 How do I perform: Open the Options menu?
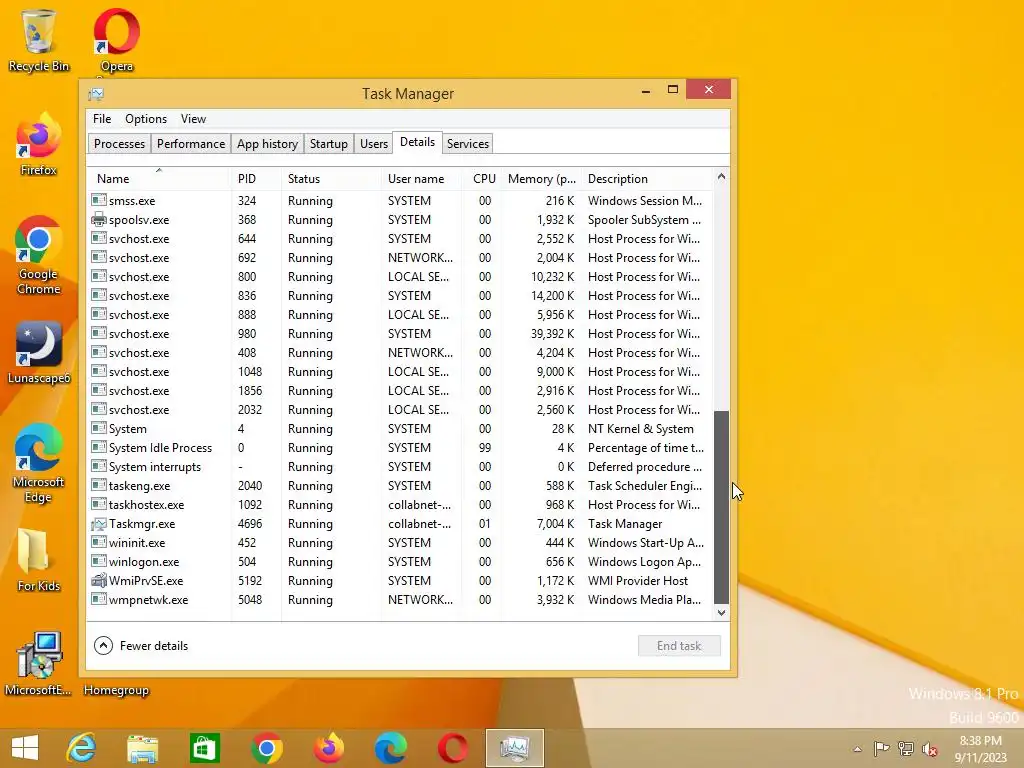[x=146, y=119]
